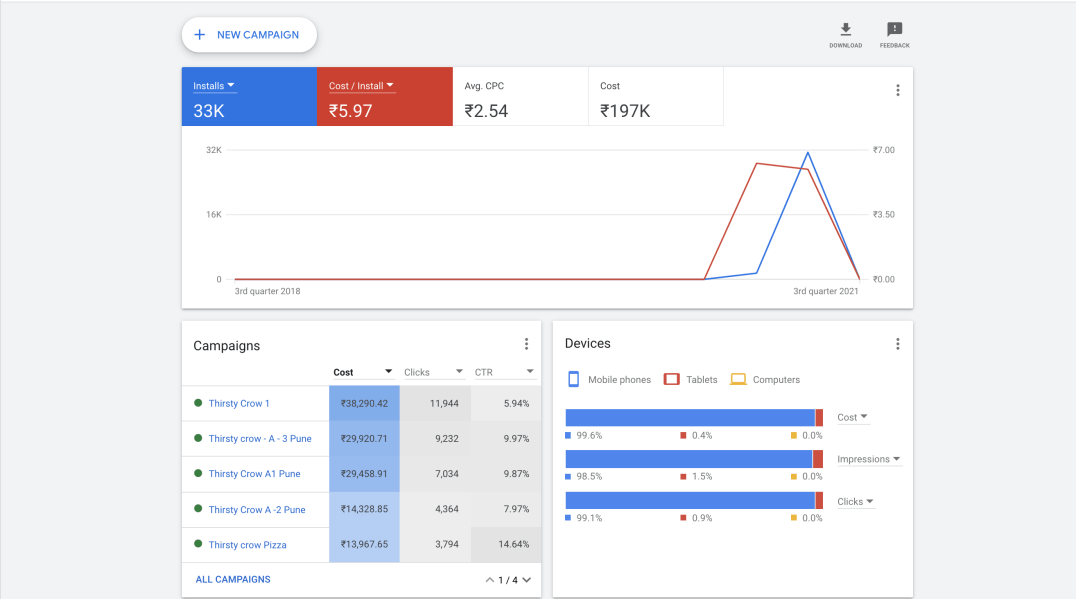This screenshot has height=599, width=1076.
Task: Select the ₹197K Cost metric tile
Action: [655, 97]
